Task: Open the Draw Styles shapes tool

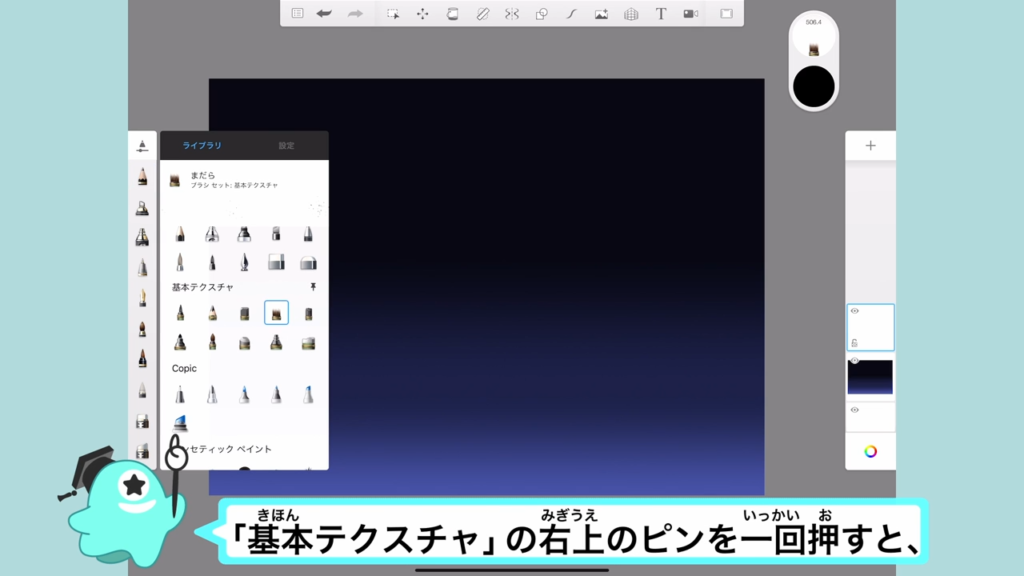Action: [542, 14]
